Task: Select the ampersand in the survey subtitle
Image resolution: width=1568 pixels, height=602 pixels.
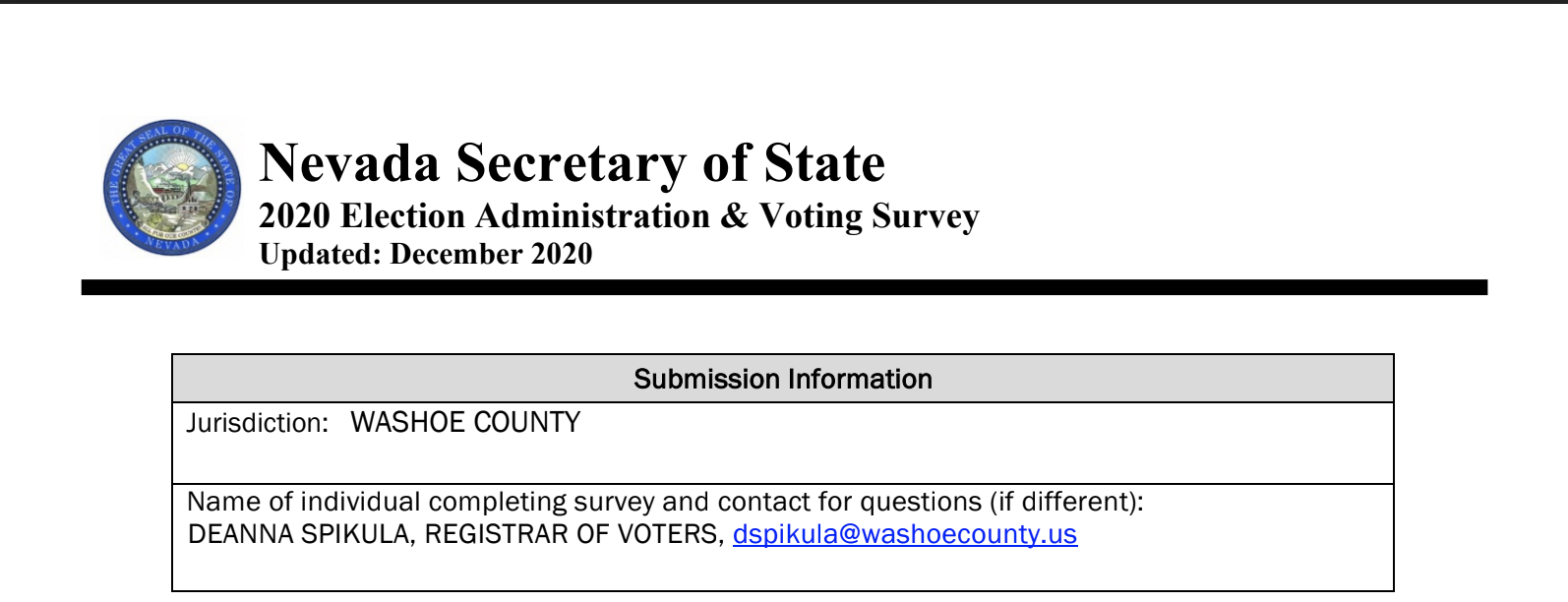Action: (x=735, y=215)
